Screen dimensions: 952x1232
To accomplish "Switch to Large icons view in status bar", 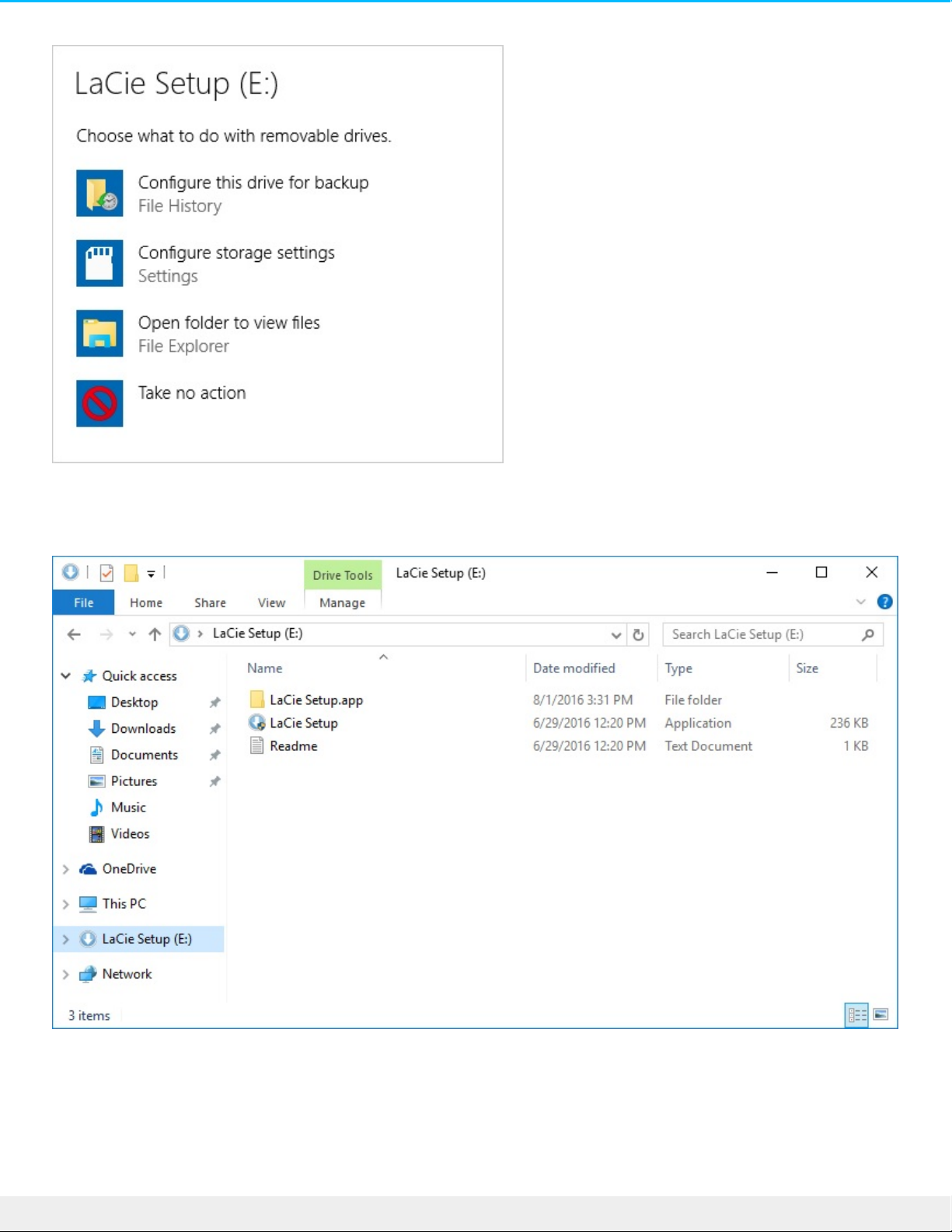I will pos(881,1014).
